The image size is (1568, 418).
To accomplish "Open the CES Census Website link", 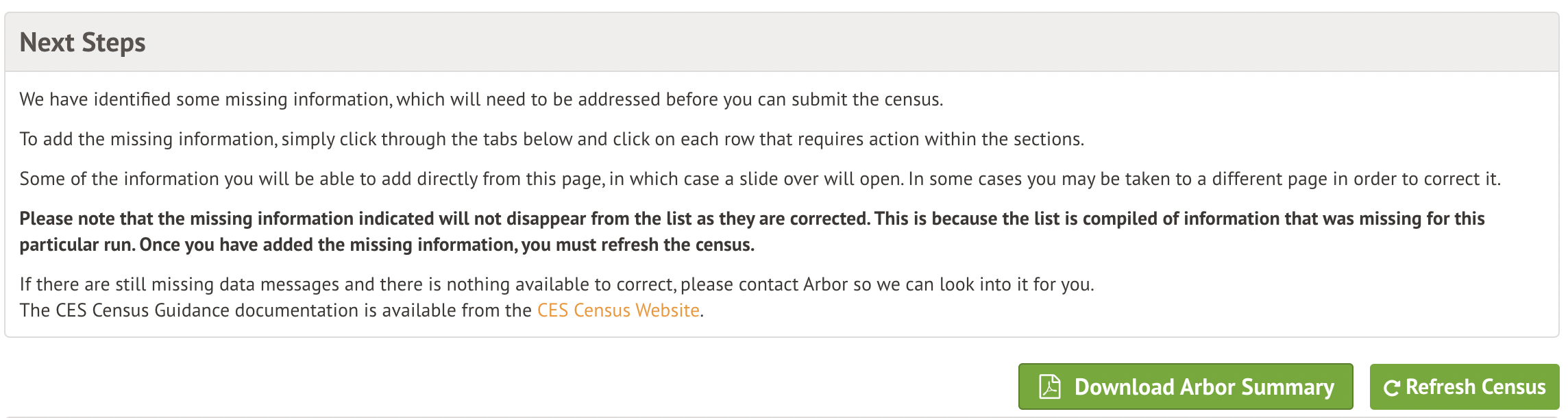I will coord(618,310).
